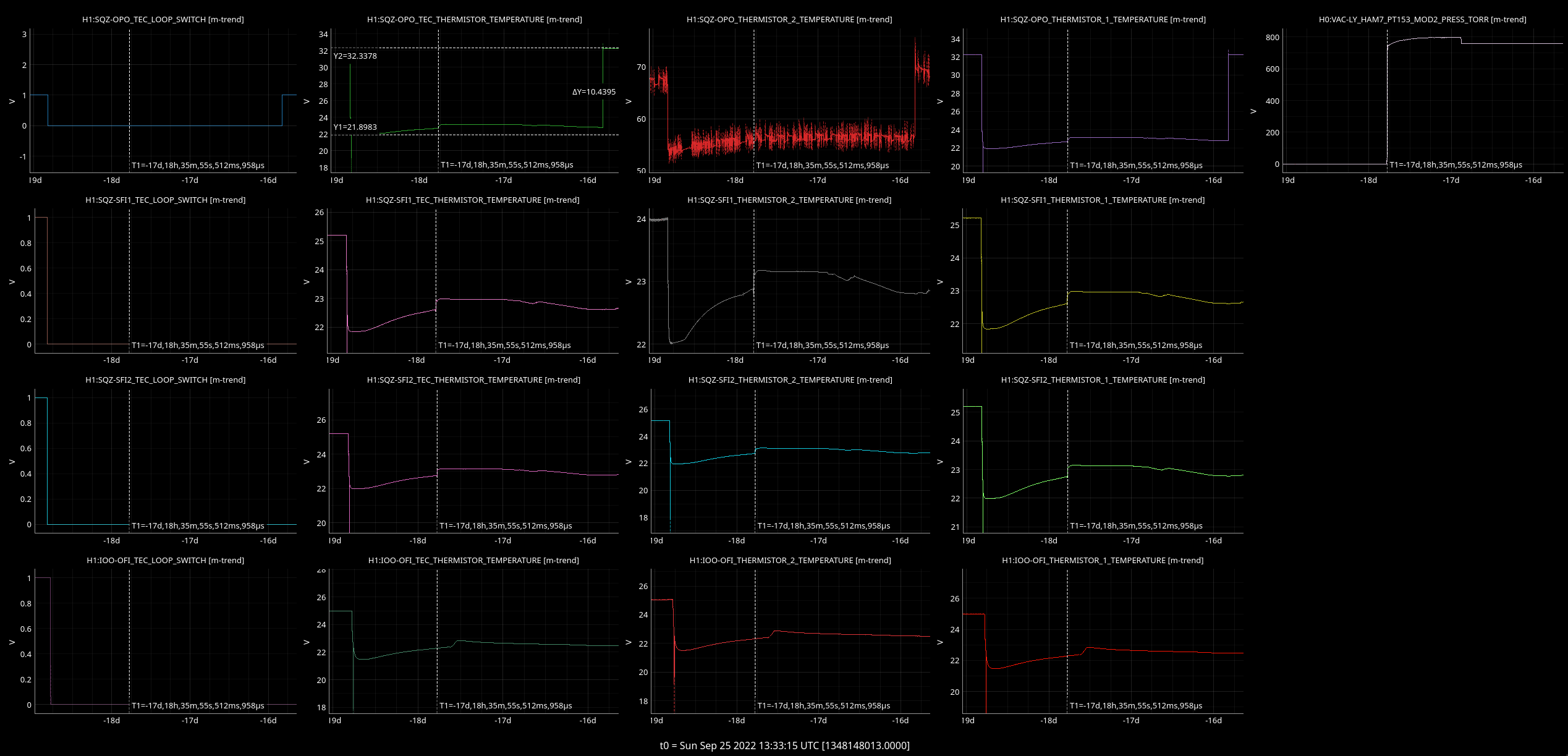Image resolution: width=1568 pixels, height=756 pixels.
Task: Click the H1:SQZ-SFI1_THERMISTOR_1_TEMPERATURE title
Action: tap(1103, 200)
